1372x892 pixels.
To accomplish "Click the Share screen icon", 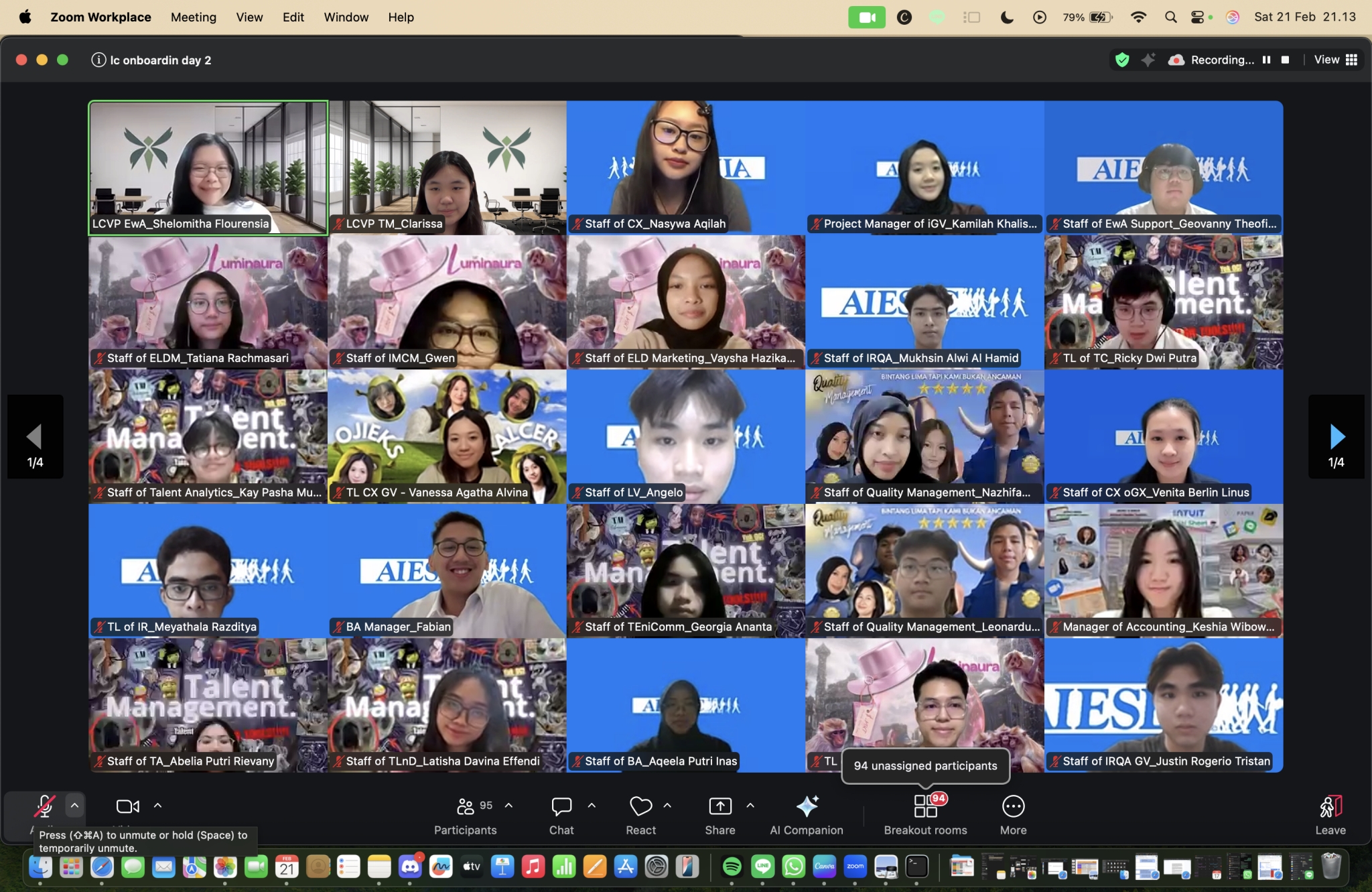I will coord(720,806).
